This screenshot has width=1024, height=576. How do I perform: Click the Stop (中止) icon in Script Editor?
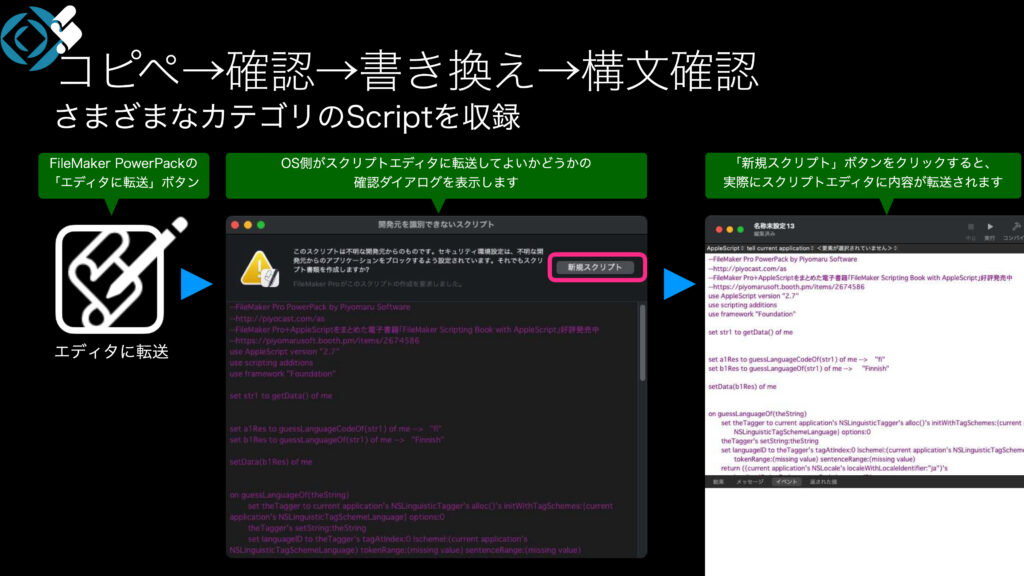969,228
